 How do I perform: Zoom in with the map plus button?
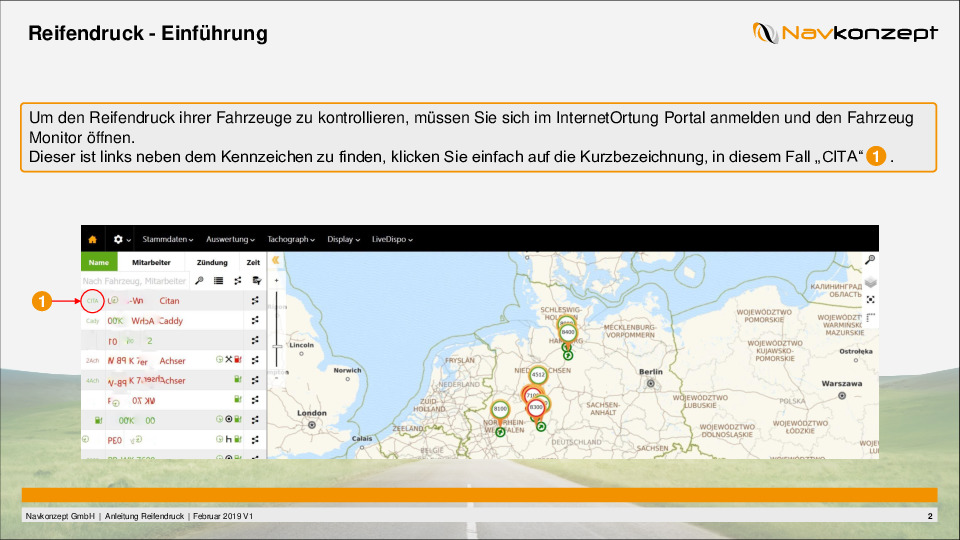277,280
